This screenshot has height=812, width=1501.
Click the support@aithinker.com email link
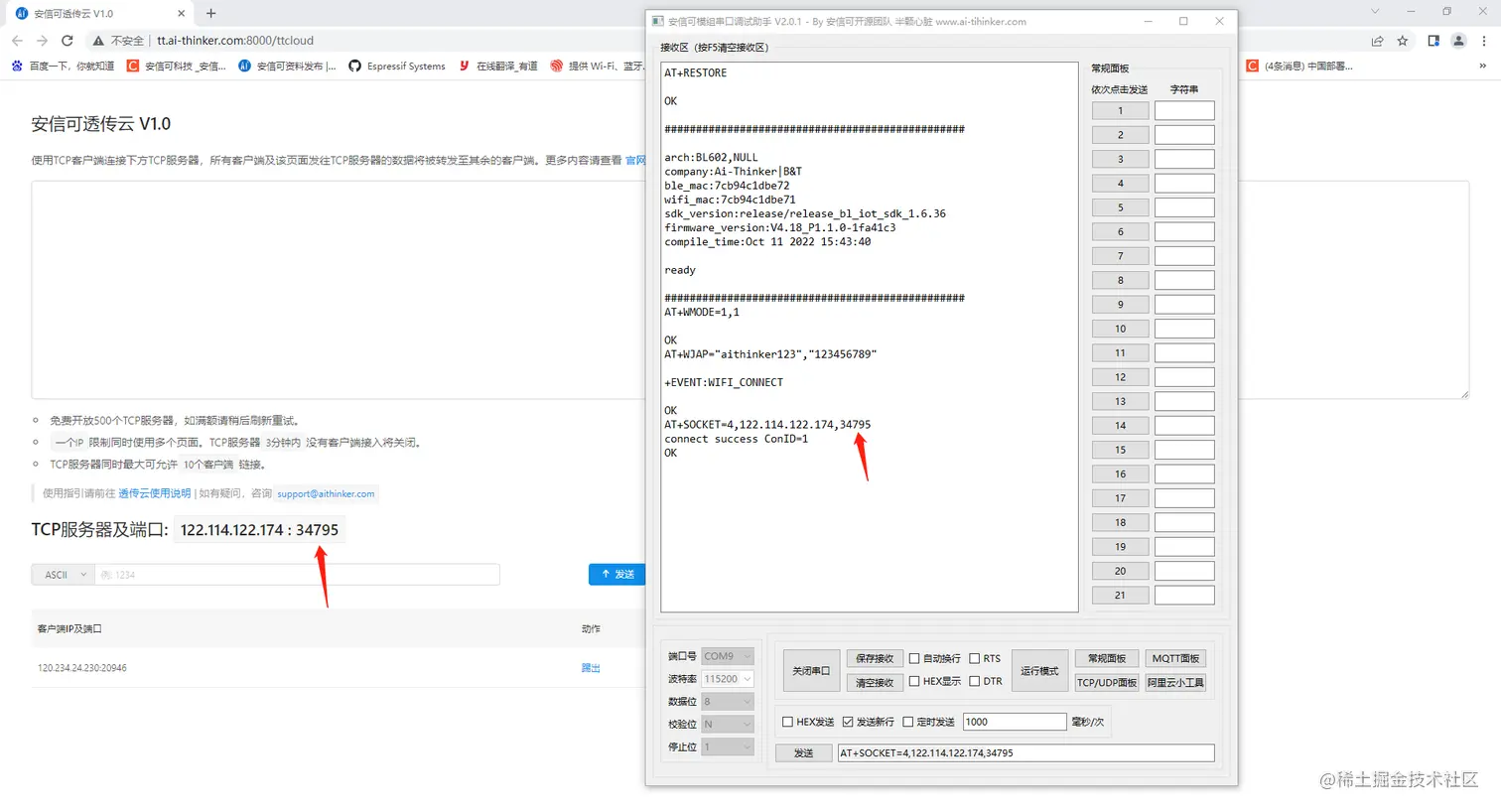point(326,493)
